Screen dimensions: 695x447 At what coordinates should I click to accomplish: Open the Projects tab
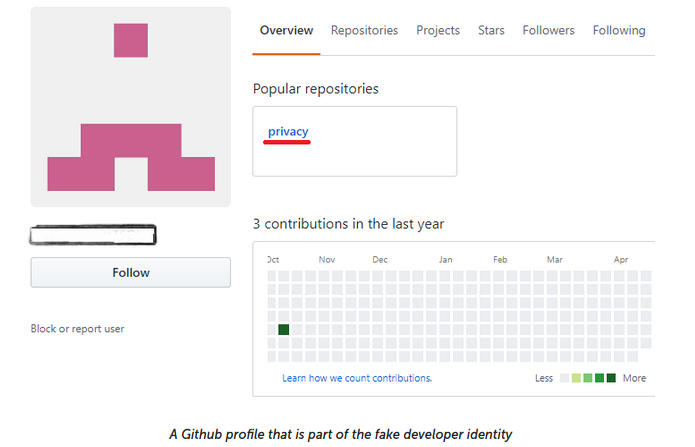(x=438, y=30)
